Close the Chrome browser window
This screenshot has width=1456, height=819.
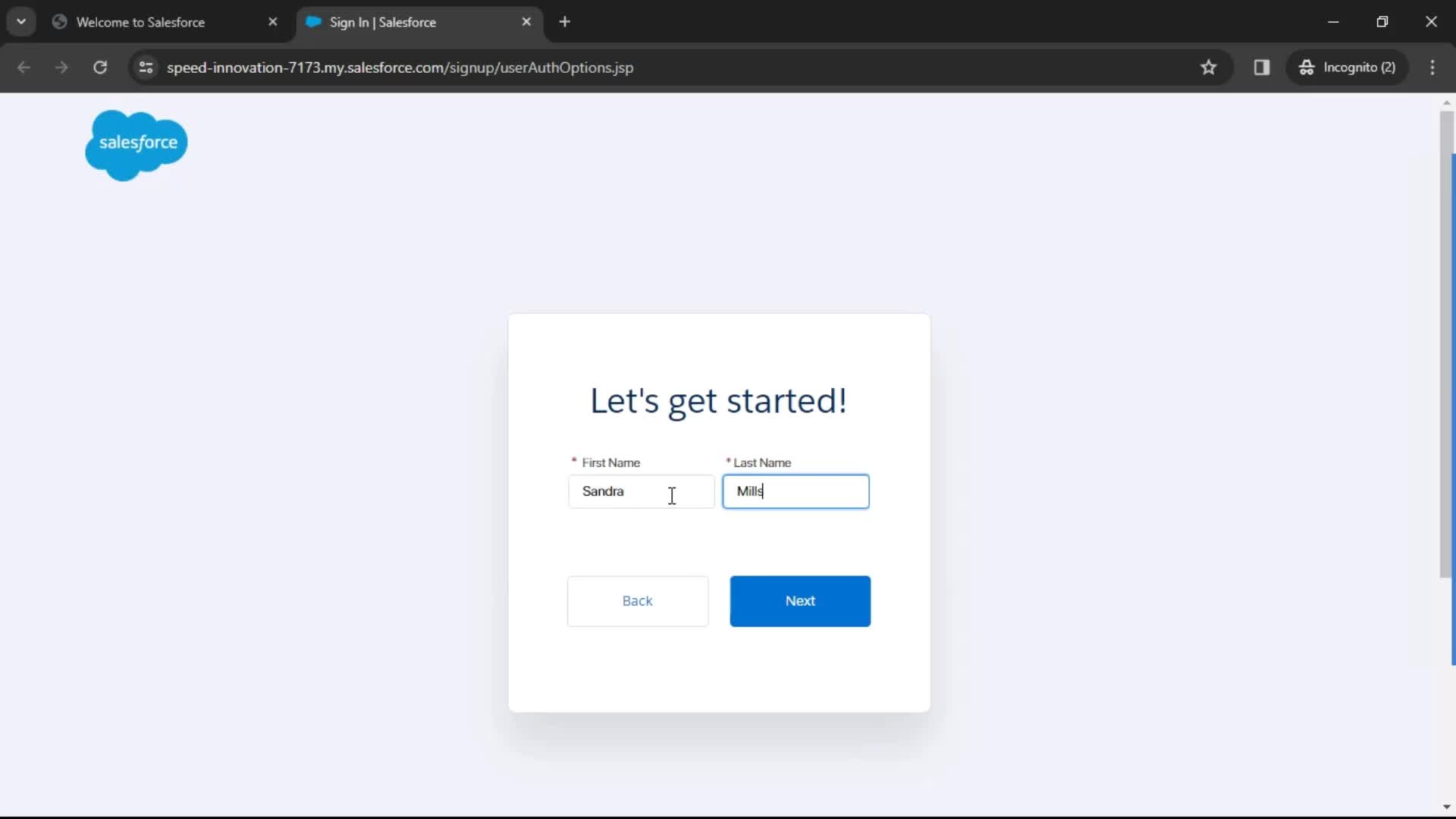click(x=1431, y=22)
